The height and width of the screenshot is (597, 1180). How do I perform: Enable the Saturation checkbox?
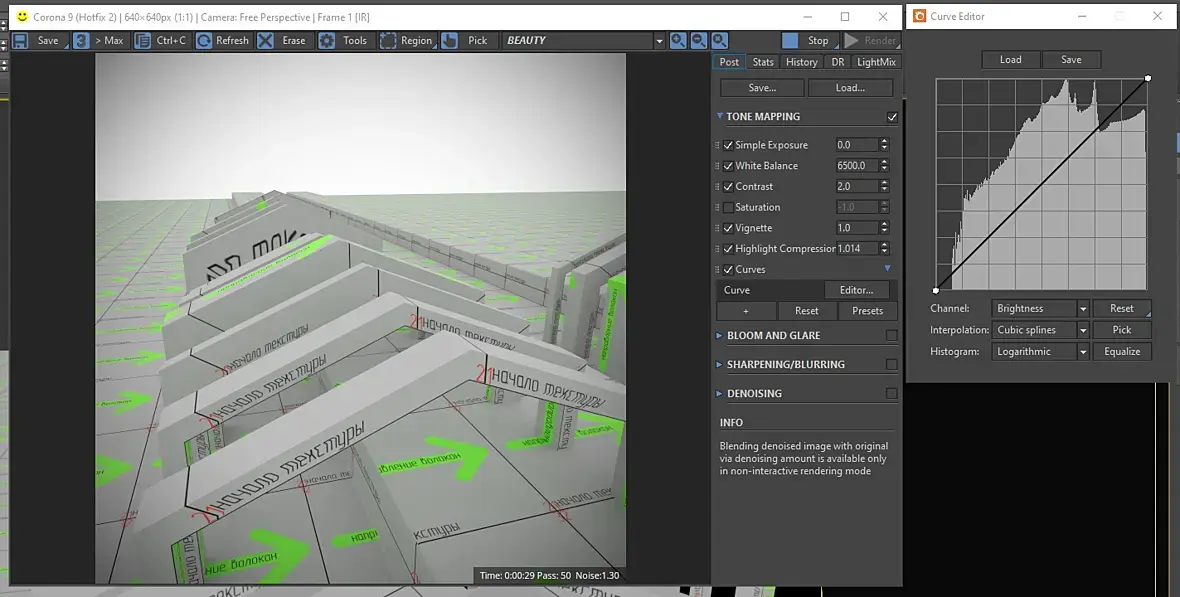point(728,207)
